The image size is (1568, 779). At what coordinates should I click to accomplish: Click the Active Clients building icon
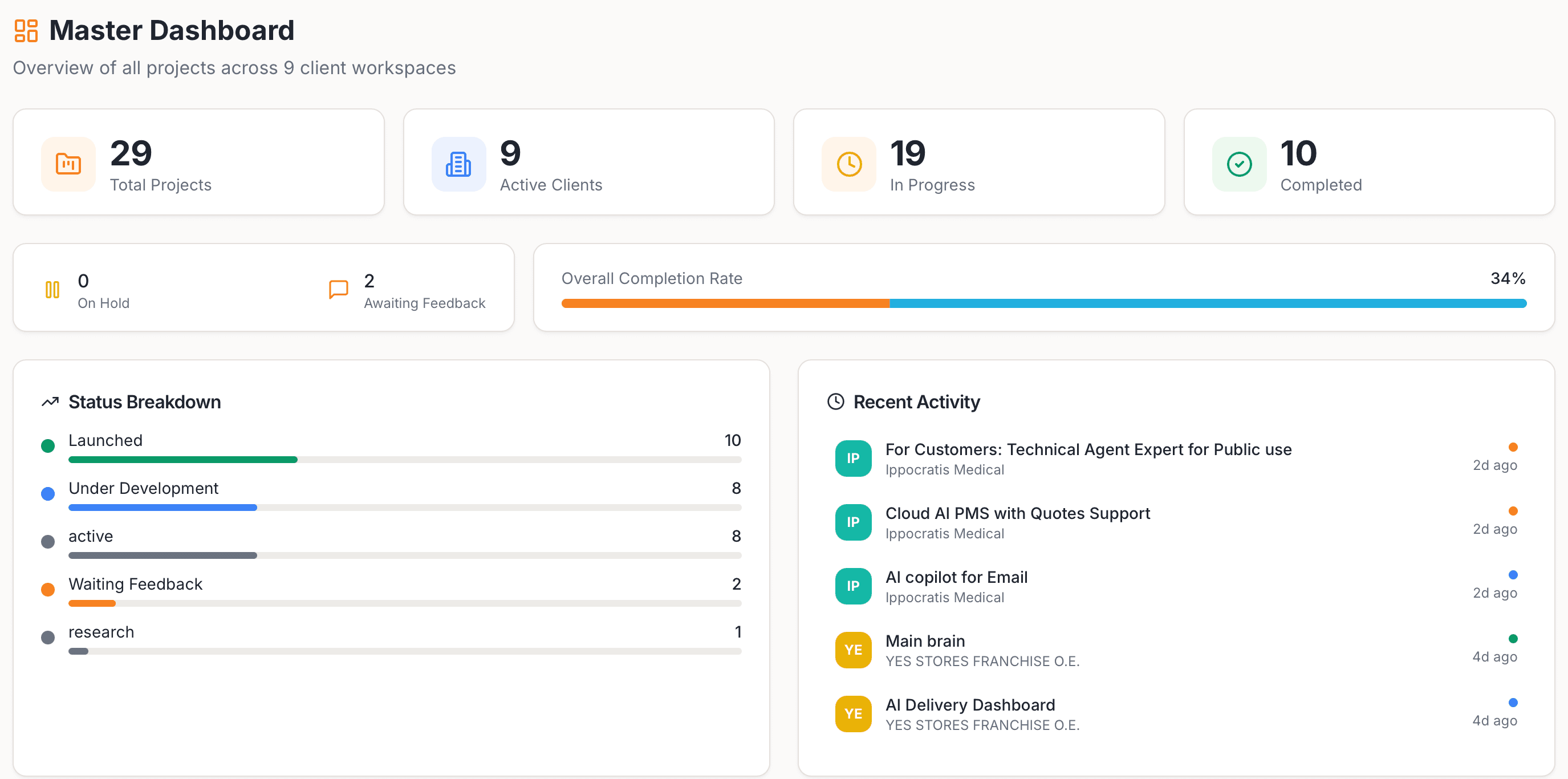point(458,164)
